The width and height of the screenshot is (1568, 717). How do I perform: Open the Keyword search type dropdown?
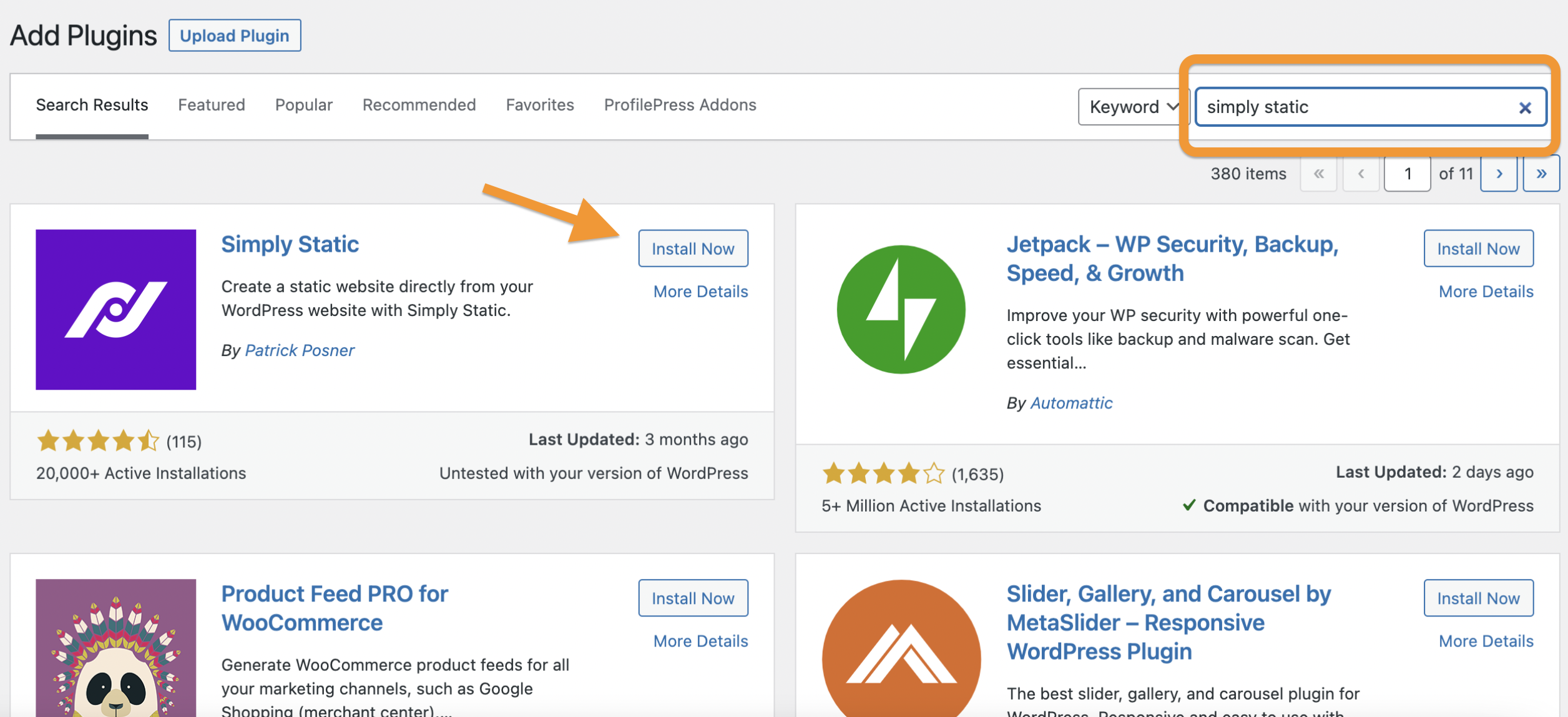(x=1133, y=107)
